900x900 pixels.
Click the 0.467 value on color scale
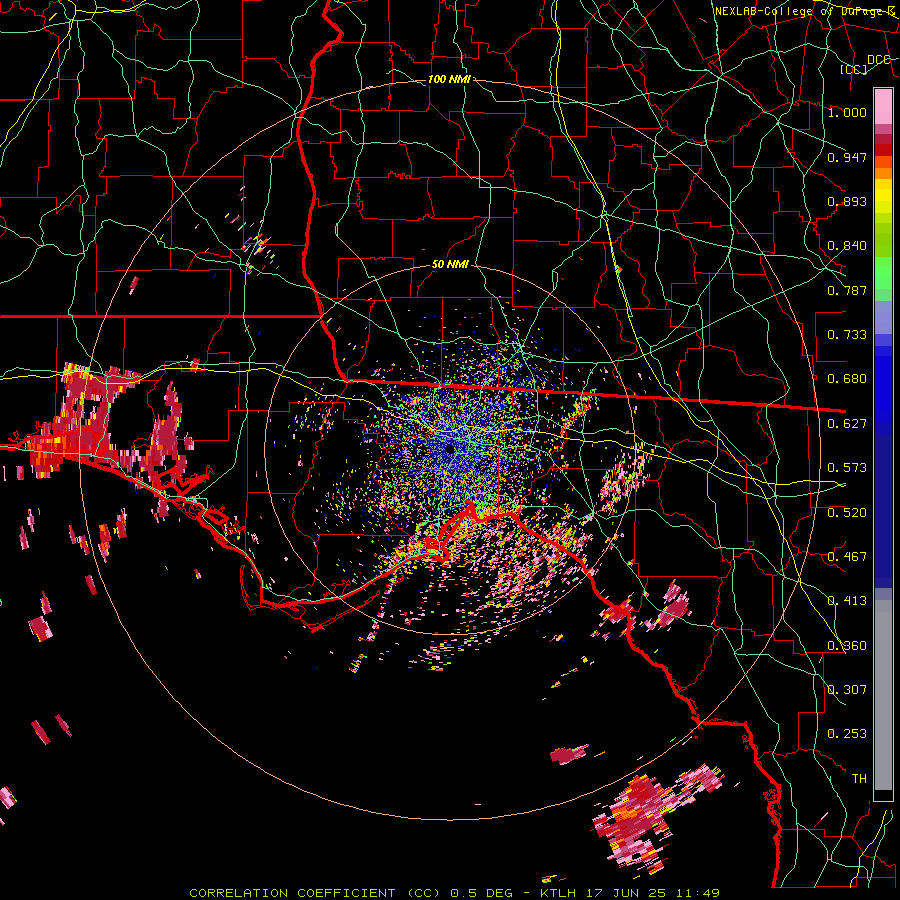pyautogui.click(x=847, y=557)
